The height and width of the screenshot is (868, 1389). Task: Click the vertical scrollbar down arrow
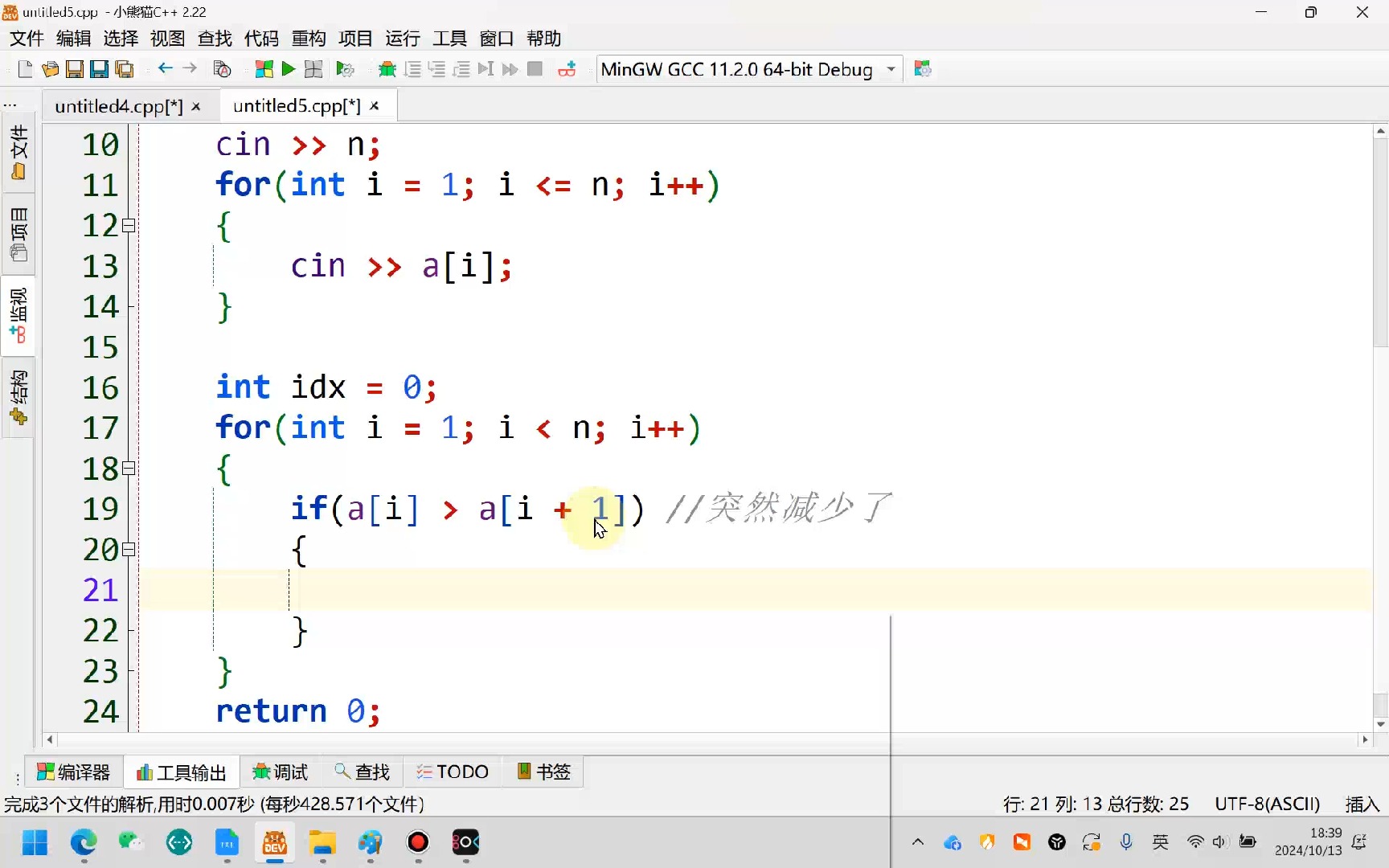[x=1381, y=724]
